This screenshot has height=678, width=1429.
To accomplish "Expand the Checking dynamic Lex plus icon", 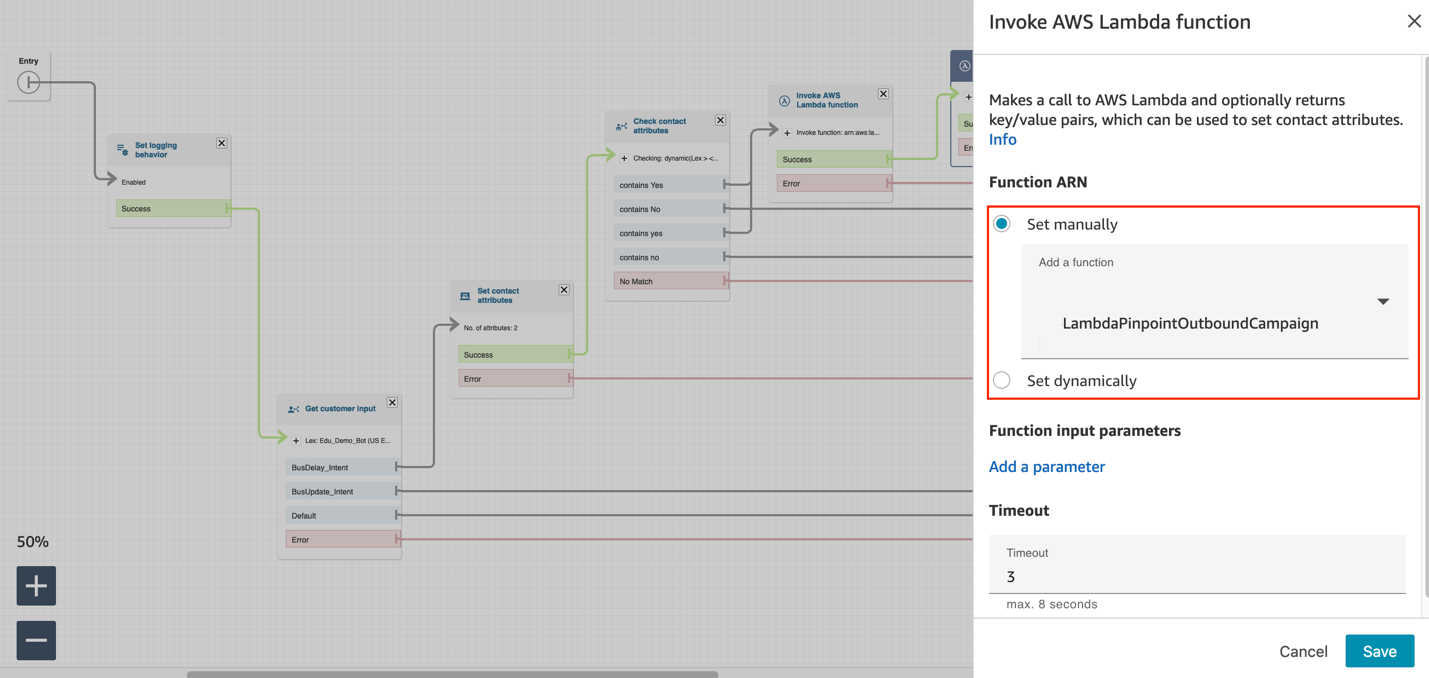I will click(624, 158).
